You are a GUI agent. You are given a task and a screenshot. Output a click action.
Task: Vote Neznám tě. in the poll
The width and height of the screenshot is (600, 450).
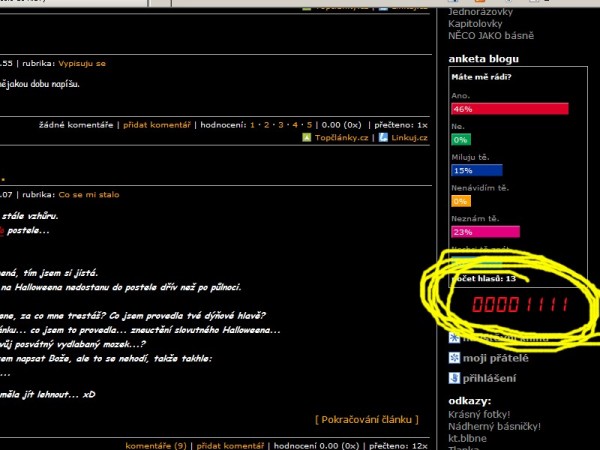[475, 219]
